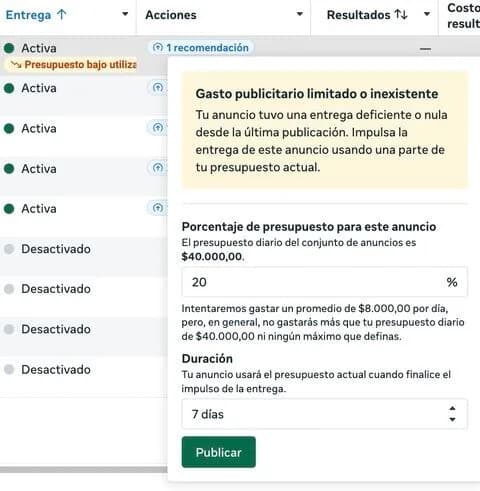Click the green dot of fourth Activa row
Viewport: 480px width, 491px height.
(9, 169)
